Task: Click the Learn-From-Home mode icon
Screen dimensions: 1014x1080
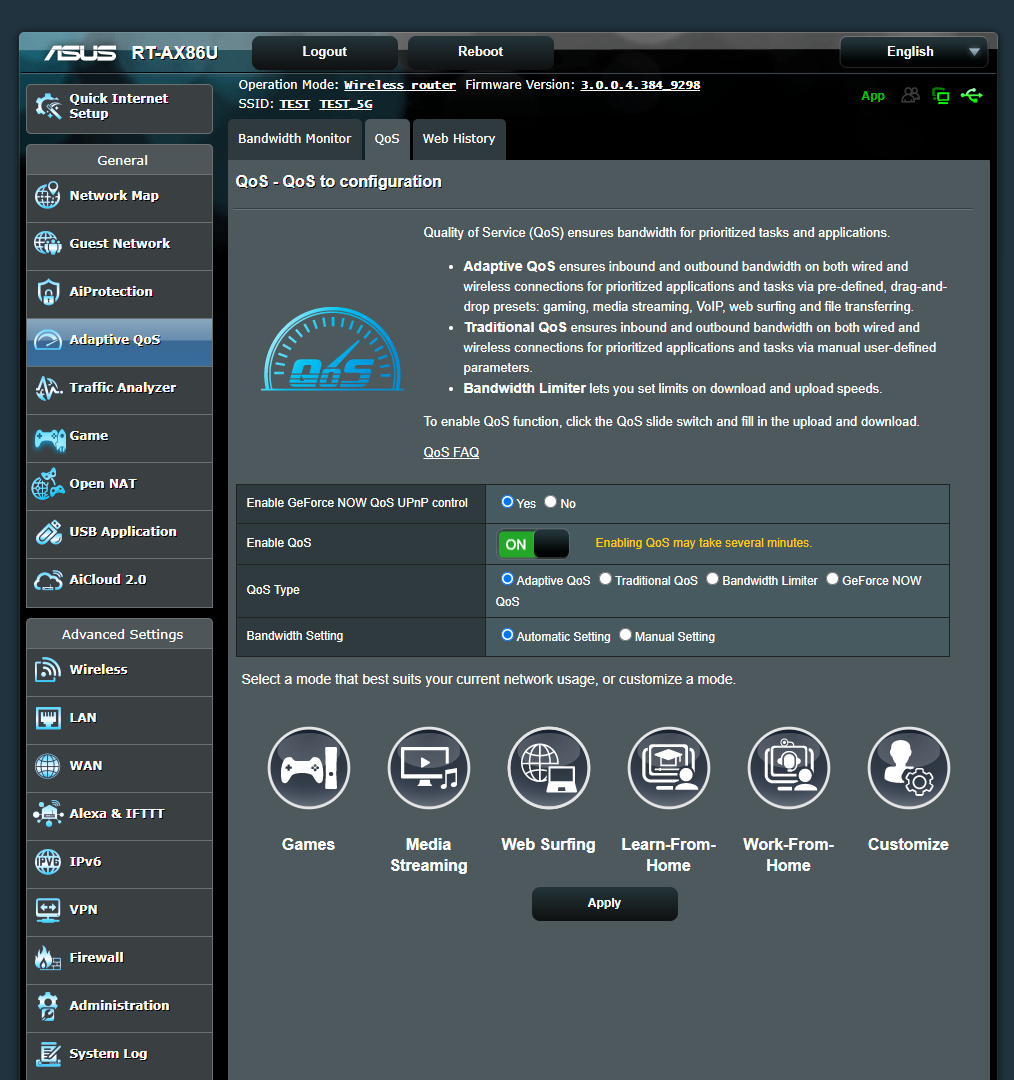Action: coord(668,768)
